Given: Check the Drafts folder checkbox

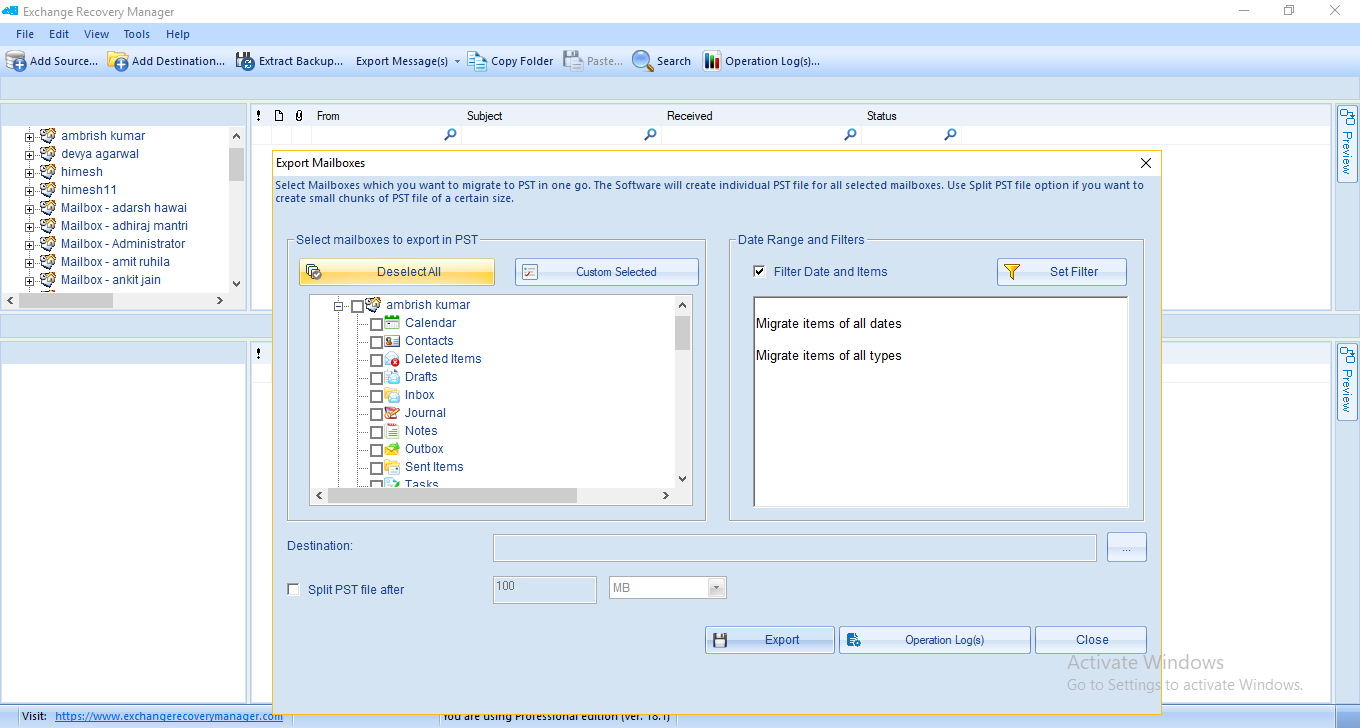Looking at the screenshot, I should (x=376, y=378).
